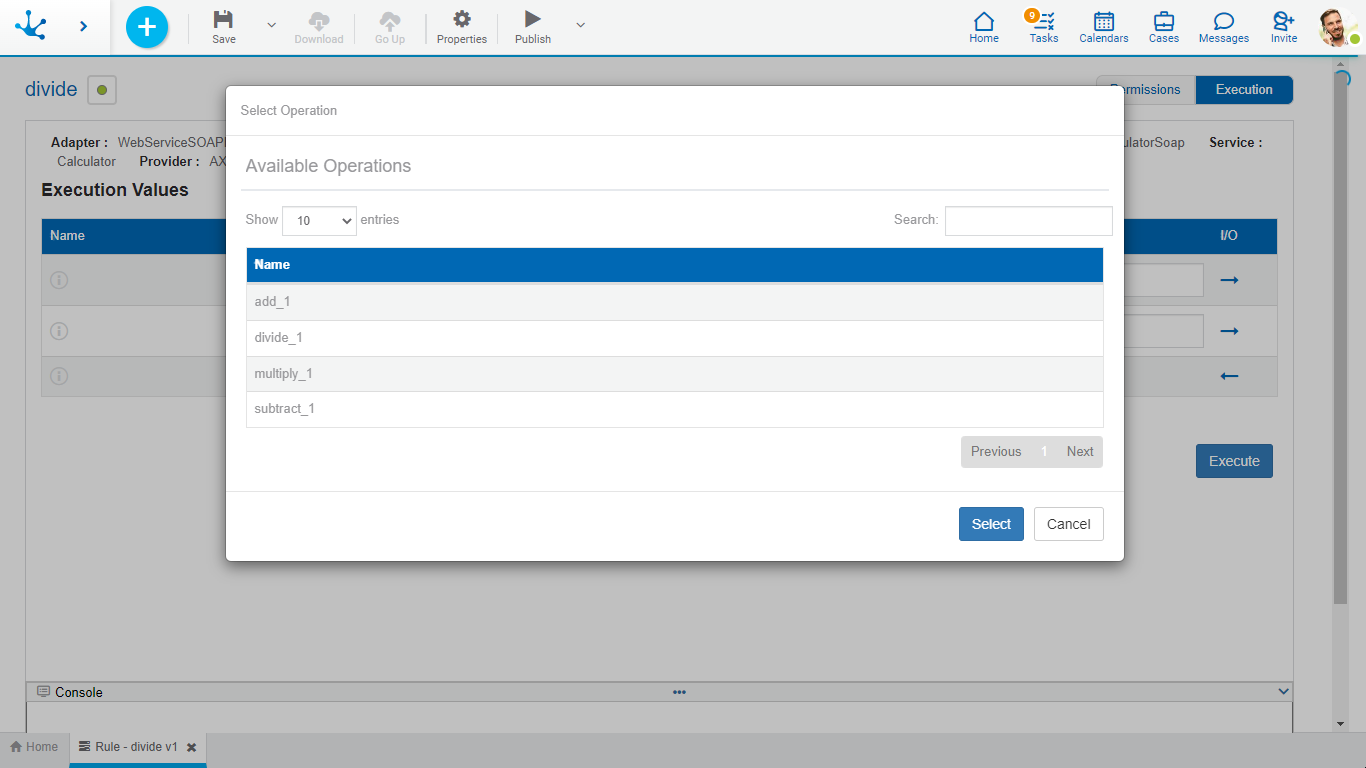Viewport: 1366px width, 768px height.
Task: Switch to the Execution tab
Action: pyautogui.click(x=1243, y=90)
